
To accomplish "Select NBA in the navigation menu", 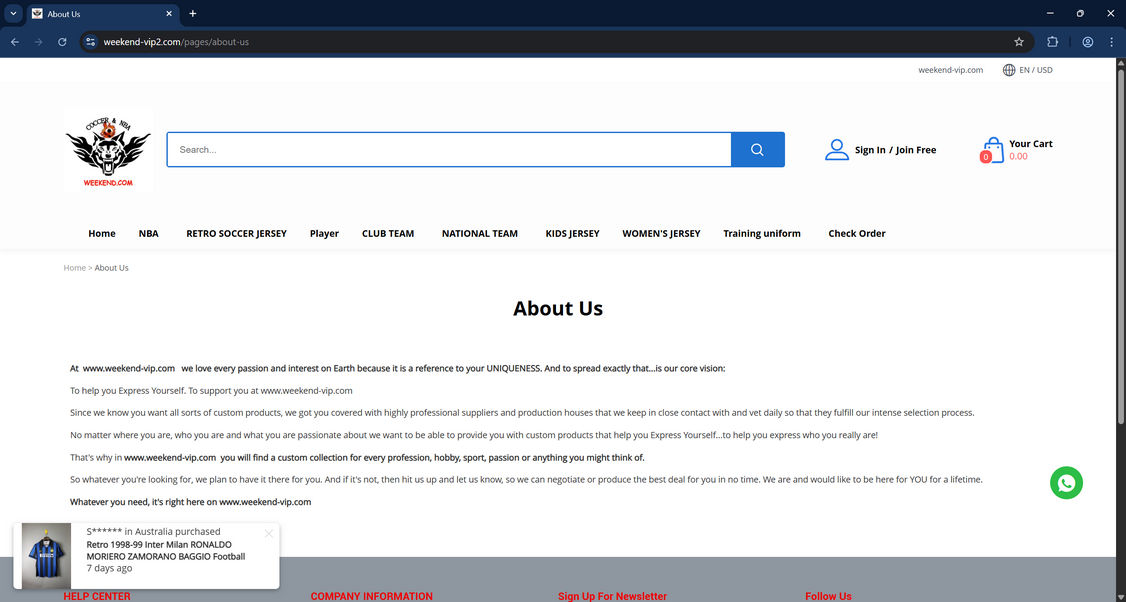I will (x=148, y=233).
